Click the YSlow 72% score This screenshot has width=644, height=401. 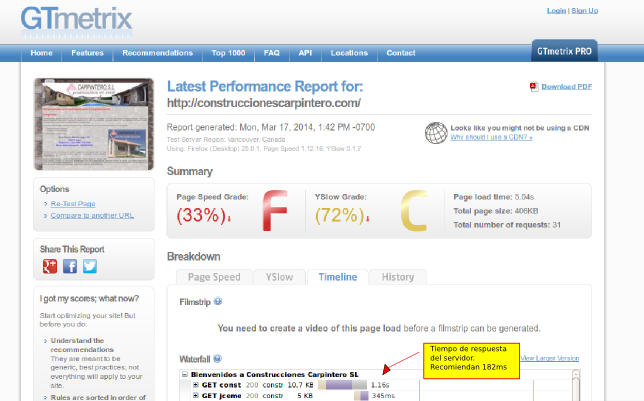point(342,215)
